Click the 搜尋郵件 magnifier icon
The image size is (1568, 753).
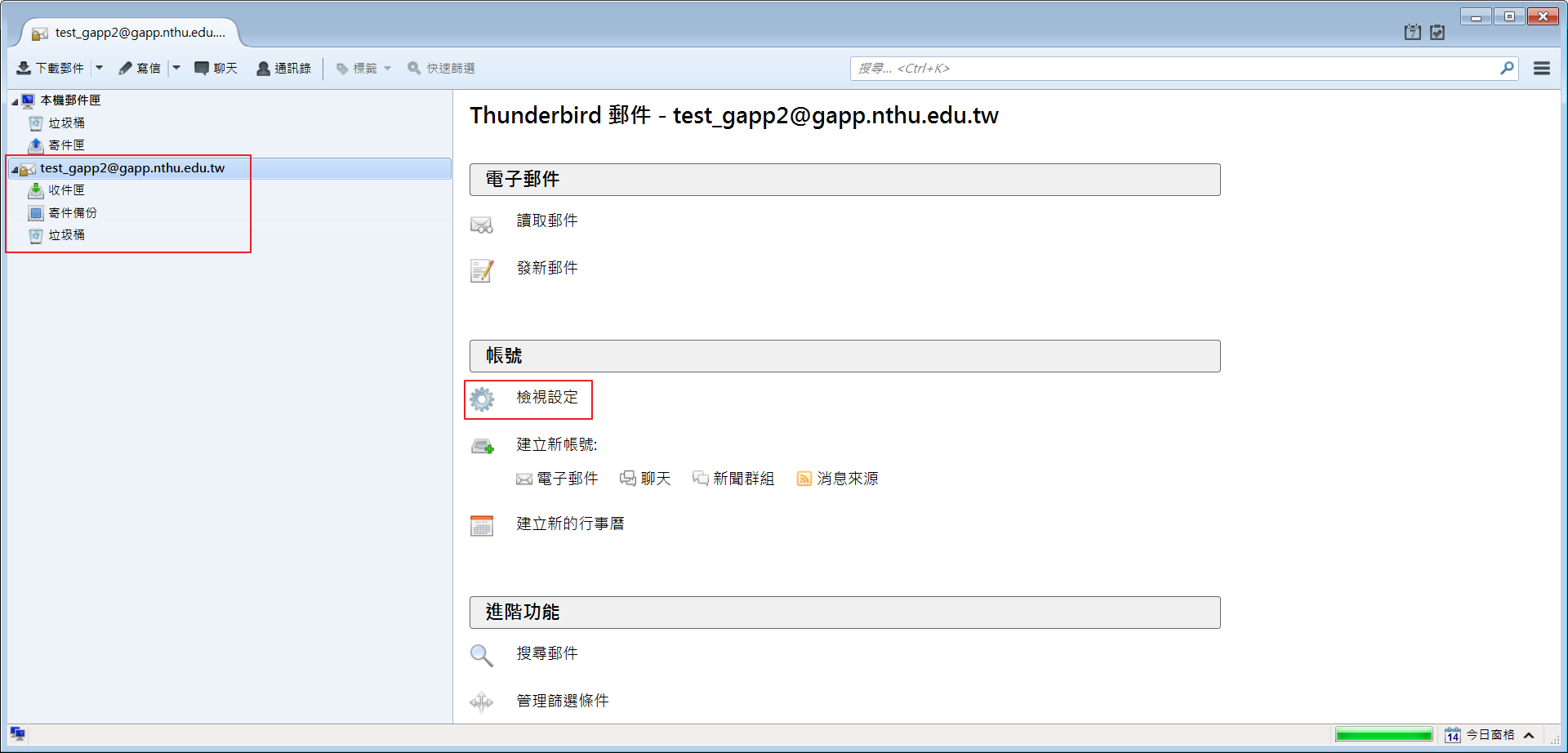coord(482,655)
